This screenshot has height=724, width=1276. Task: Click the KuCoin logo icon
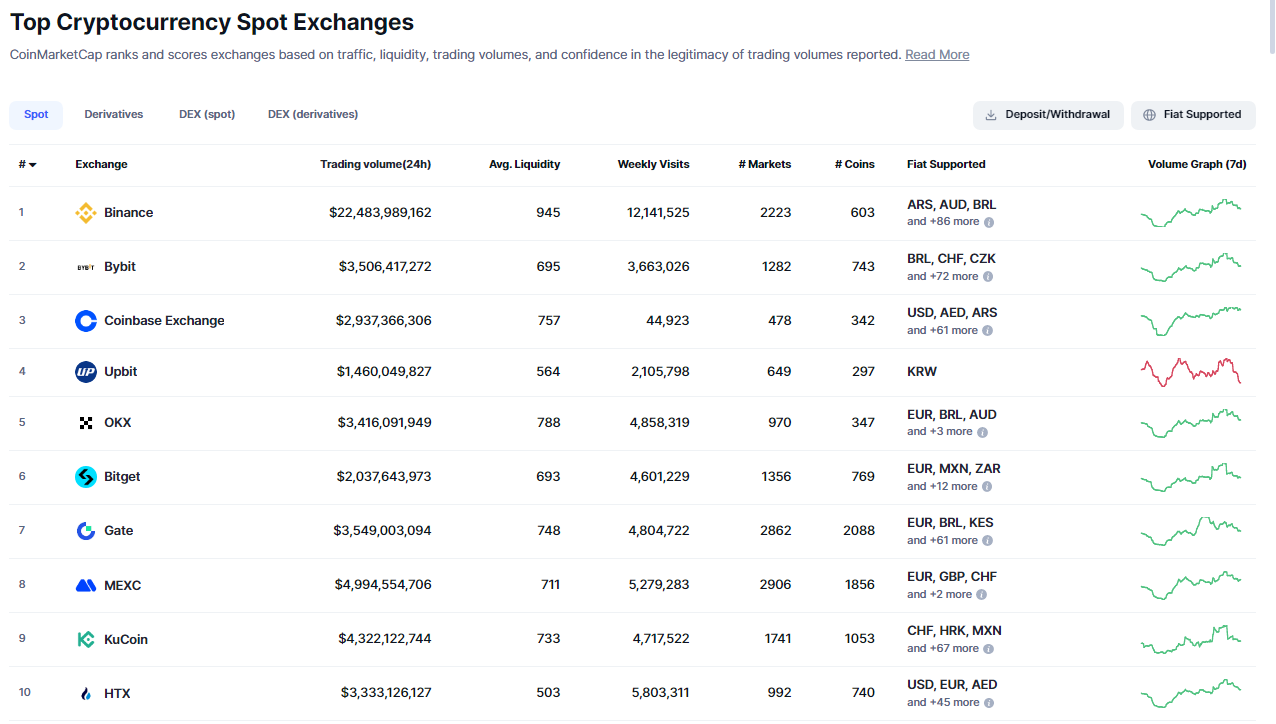tap(86, 639)
